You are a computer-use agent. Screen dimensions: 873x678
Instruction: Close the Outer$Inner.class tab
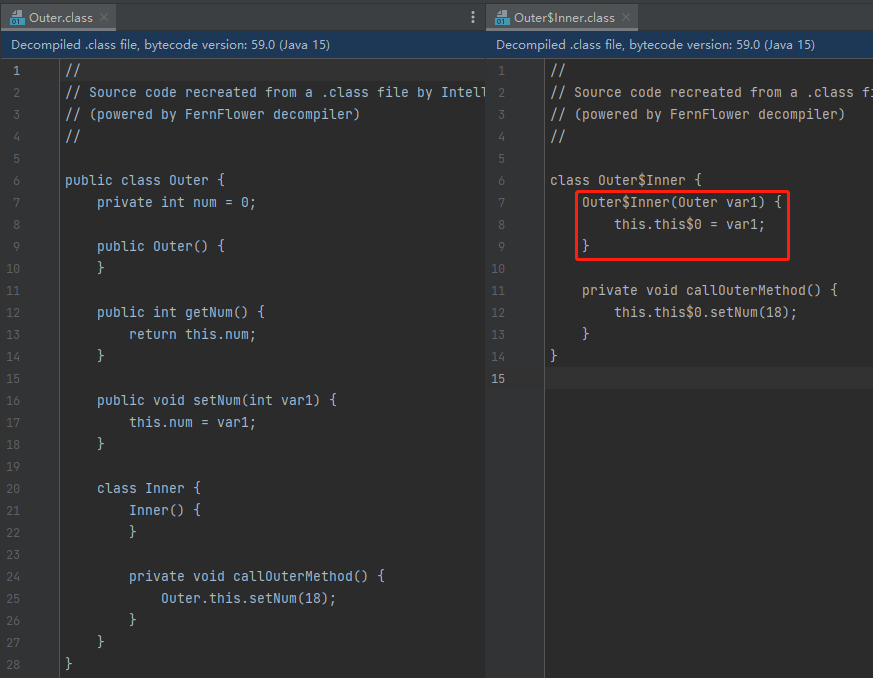[626, 17]
